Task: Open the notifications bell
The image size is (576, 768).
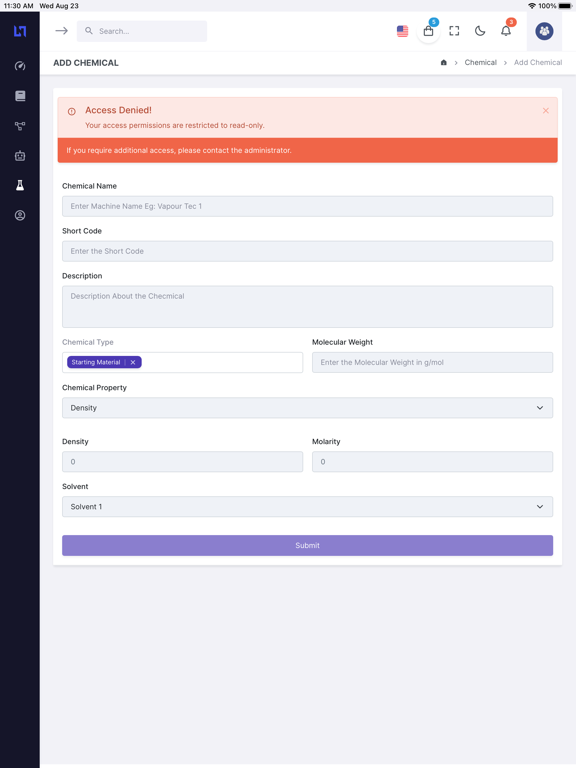Action: tap(506, 31)
